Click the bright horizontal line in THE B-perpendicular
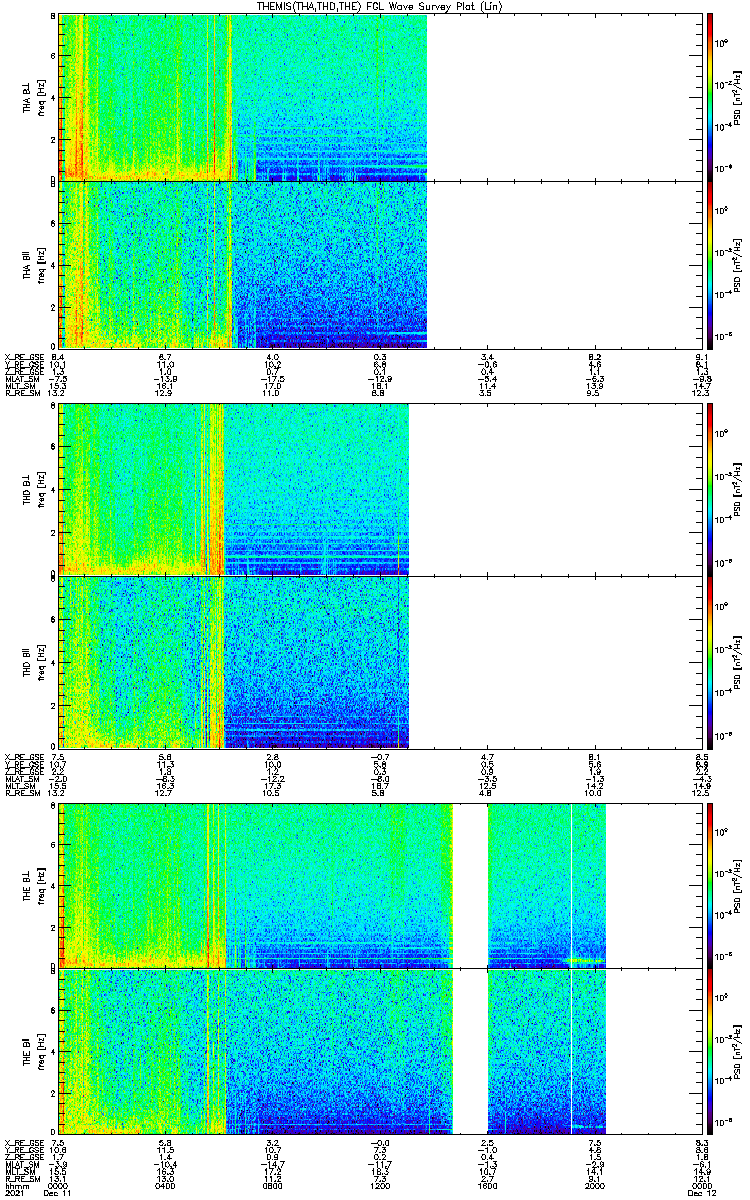The height and width of the screenshot is (1200, 750). click(x=586, y=961)
